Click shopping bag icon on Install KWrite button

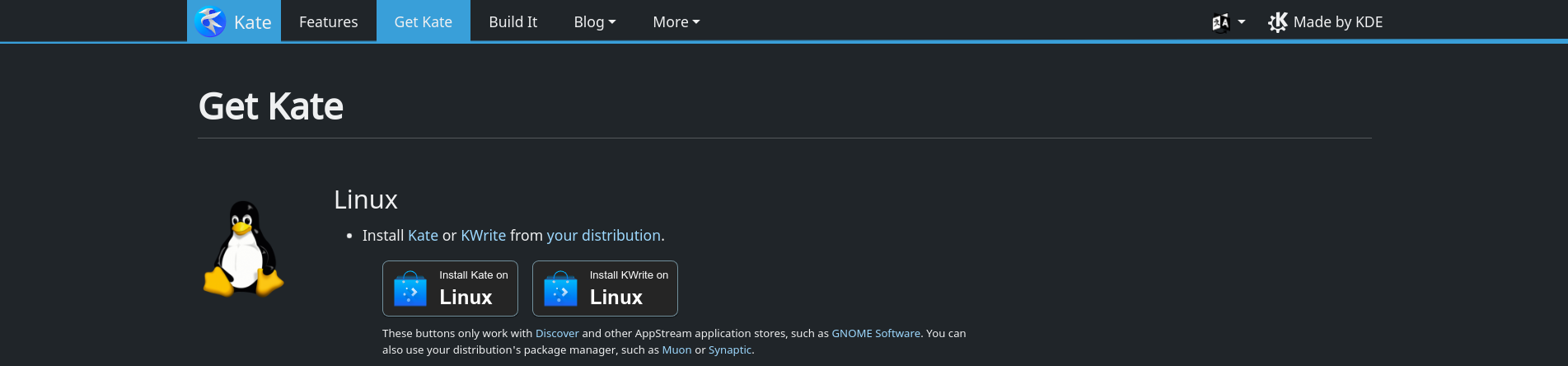(560, 289)
